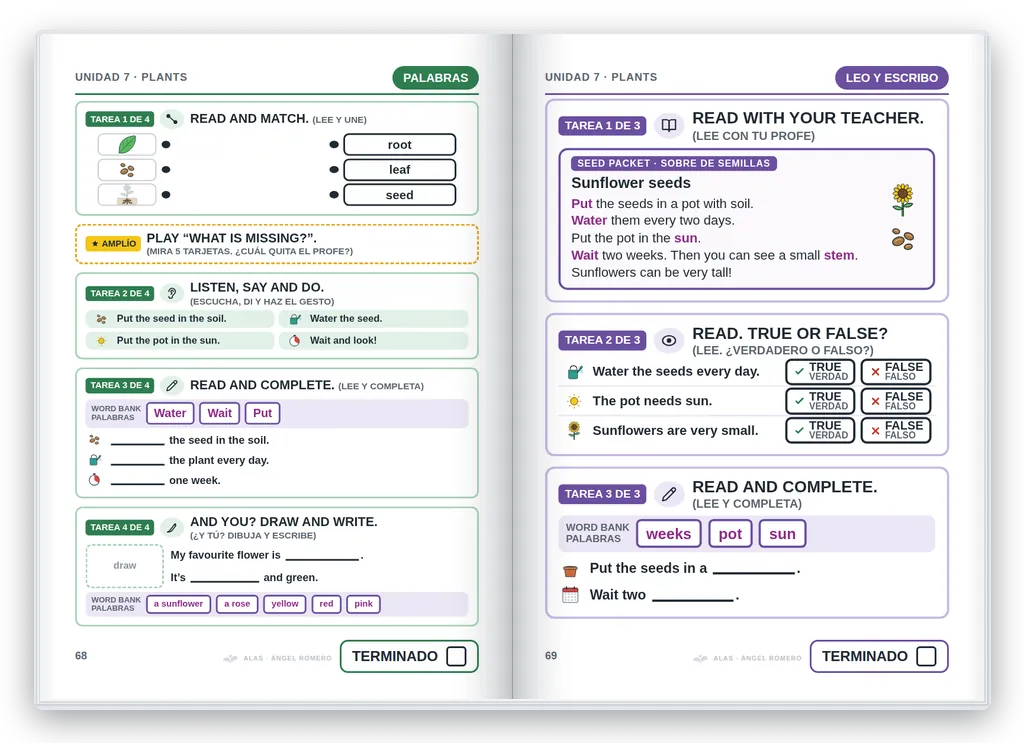This screenshot has height=743, width=1024.
Task: Click the blank after 'My favourite flower is'
Action: pos(323,556)
